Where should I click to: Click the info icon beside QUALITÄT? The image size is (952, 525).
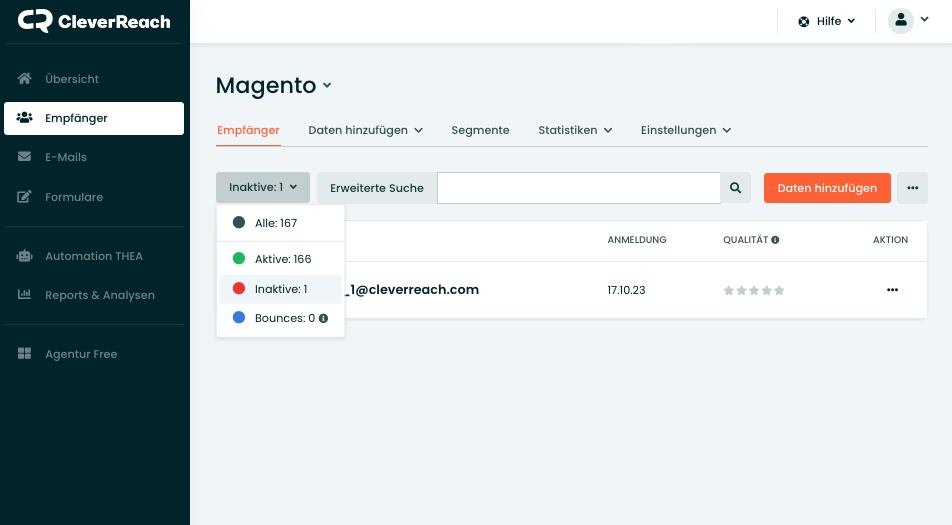point(775,240)
